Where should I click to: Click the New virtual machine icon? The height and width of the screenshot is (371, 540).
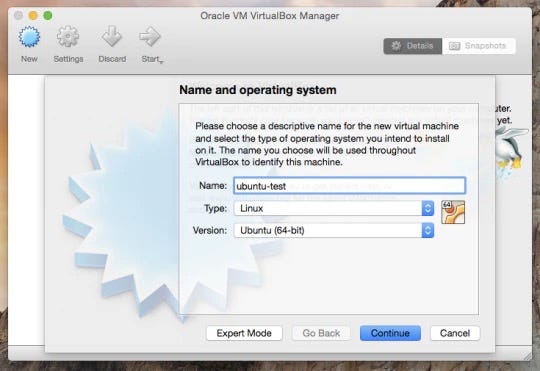(29, 37)
